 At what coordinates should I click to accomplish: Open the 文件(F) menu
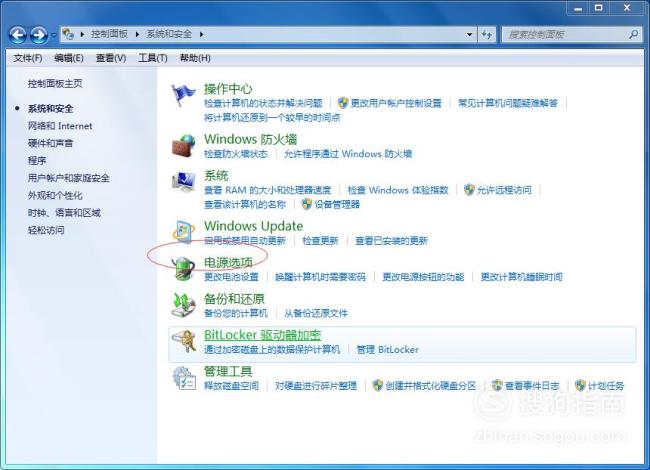[x=28, y=58]
